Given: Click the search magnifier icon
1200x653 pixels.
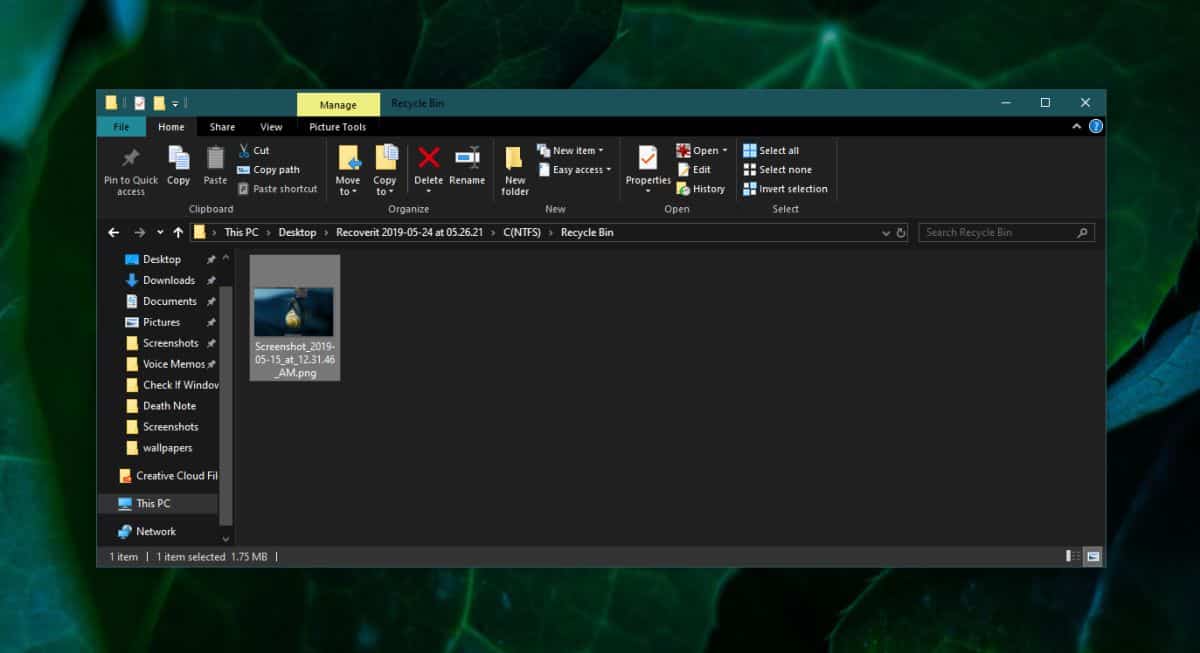Looking at the screenshot, I should (x=1082, y=233).
